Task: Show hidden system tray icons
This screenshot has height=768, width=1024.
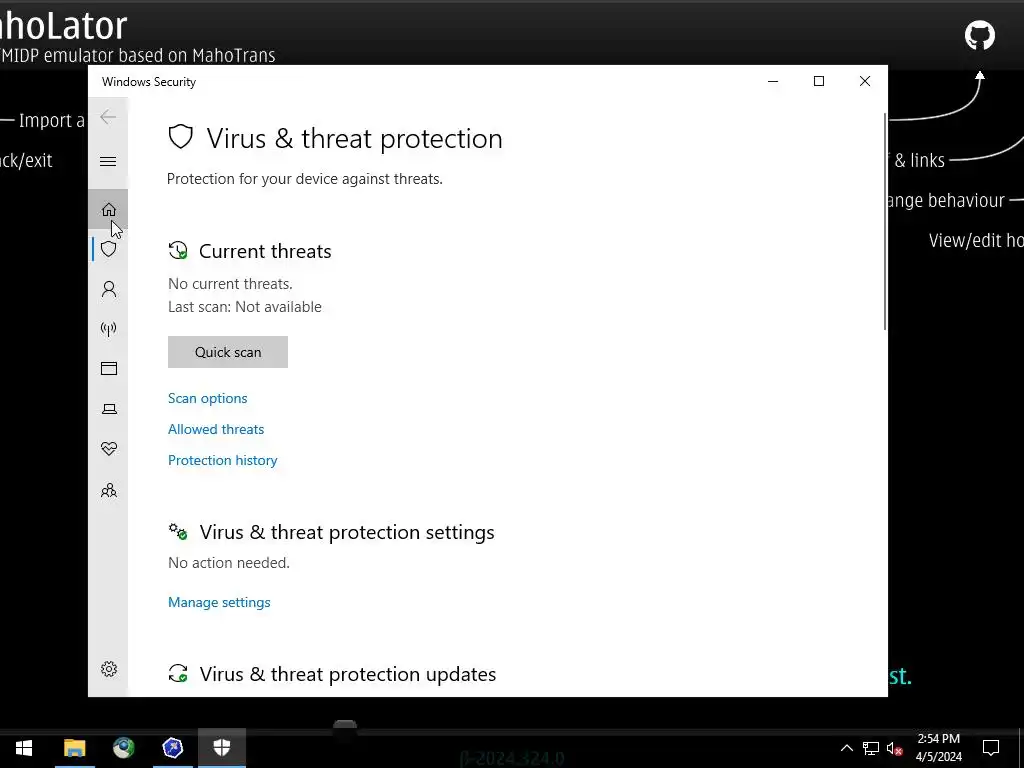Action: 846,748
